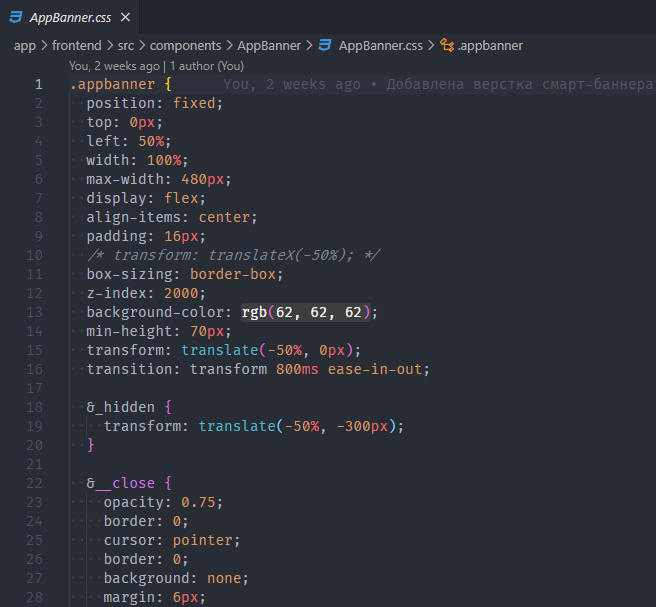Image resolution: width=656 pixels, height=607 pixels.
Task: Open the "app" breadcrumb folder
Action: point(25,45)
